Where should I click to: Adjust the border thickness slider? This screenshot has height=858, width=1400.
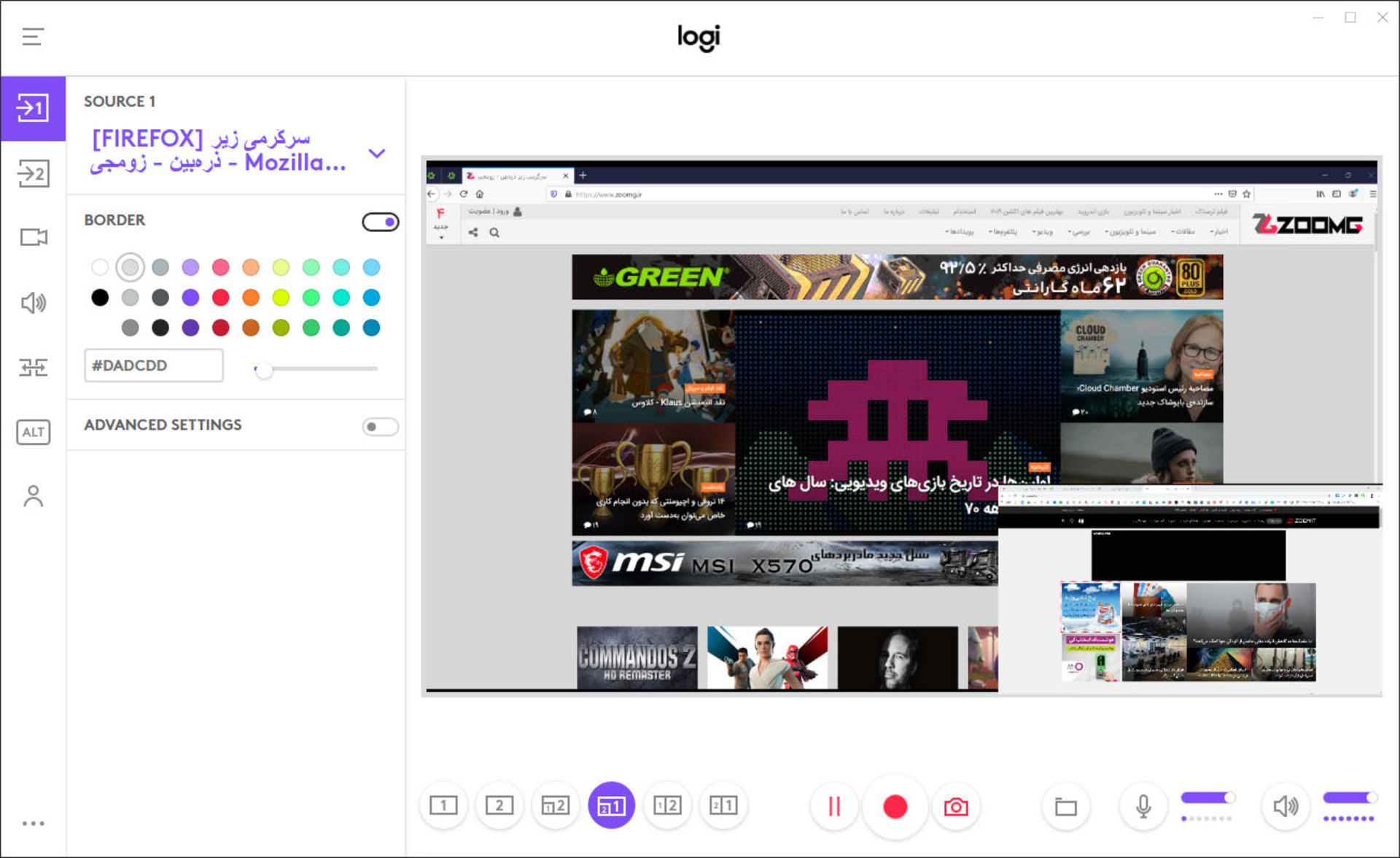pos(316,369)
